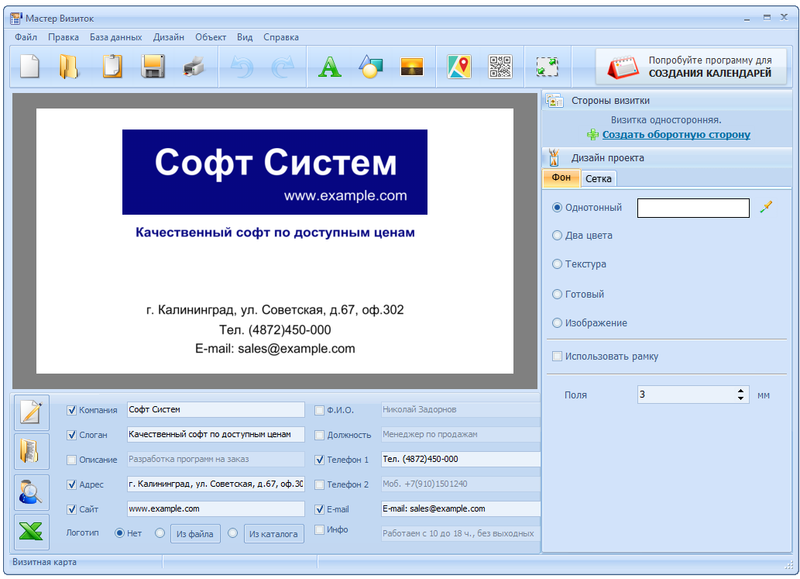Enable the Описание checkbox
This screenshot has height=579, width=800.
[x=71, y=459]
